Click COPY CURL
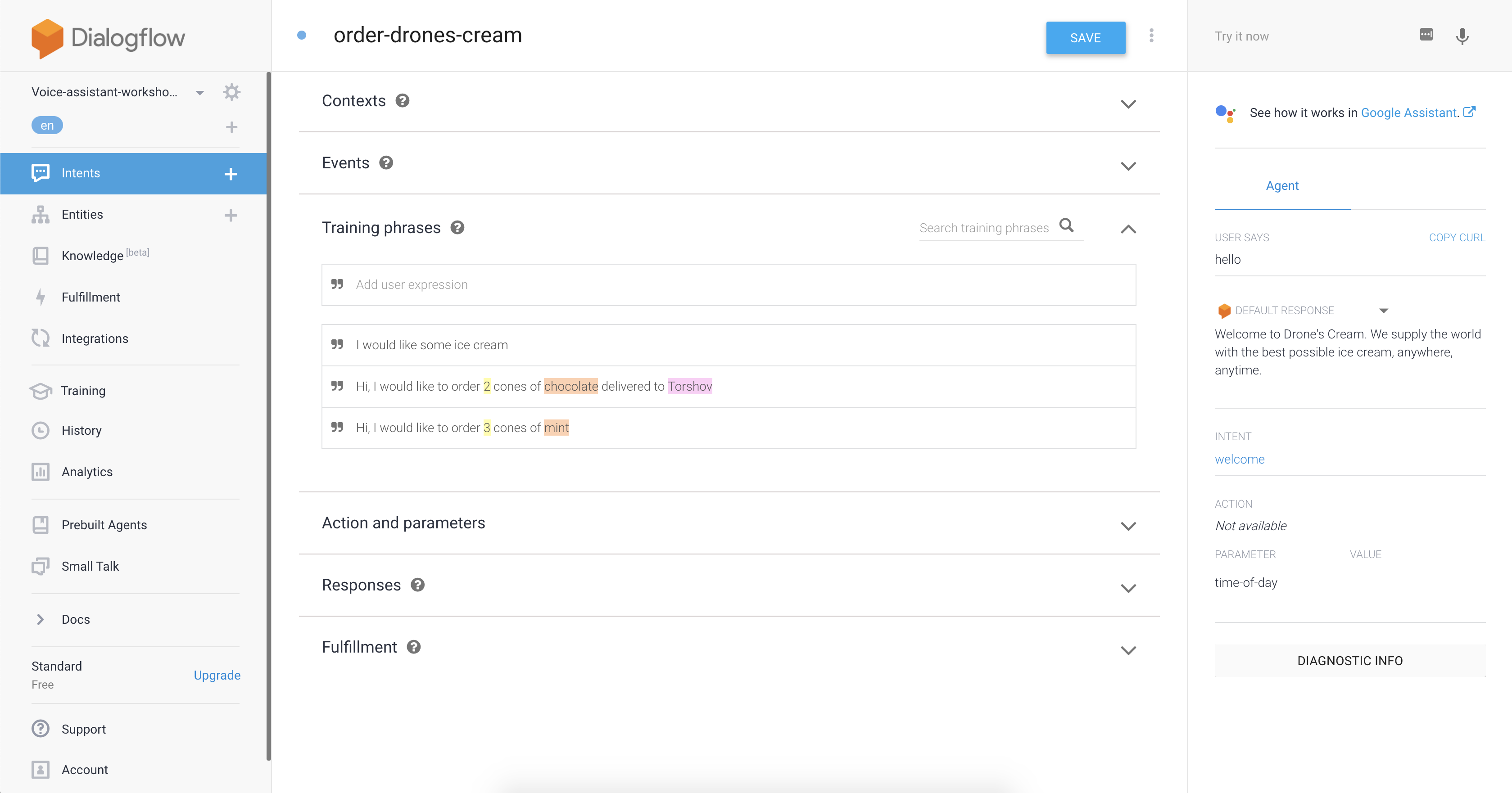Image resolution: width=1512 pixels, height=793 pixels. [x=1457, y=238]
